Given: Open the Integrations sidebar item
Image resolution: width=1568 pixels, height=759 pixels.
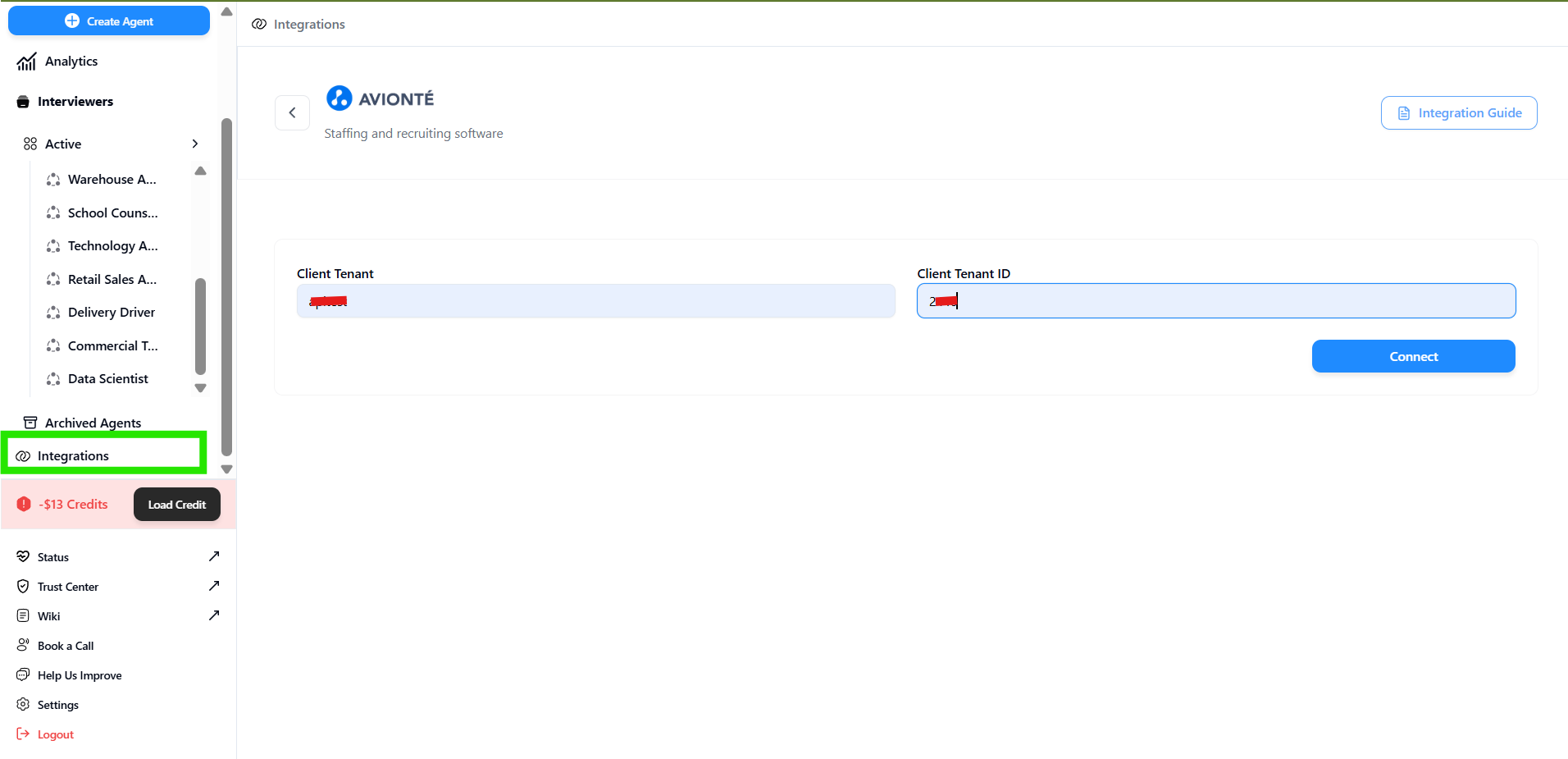Looking at the screenshot, I should tap(73, 456).
